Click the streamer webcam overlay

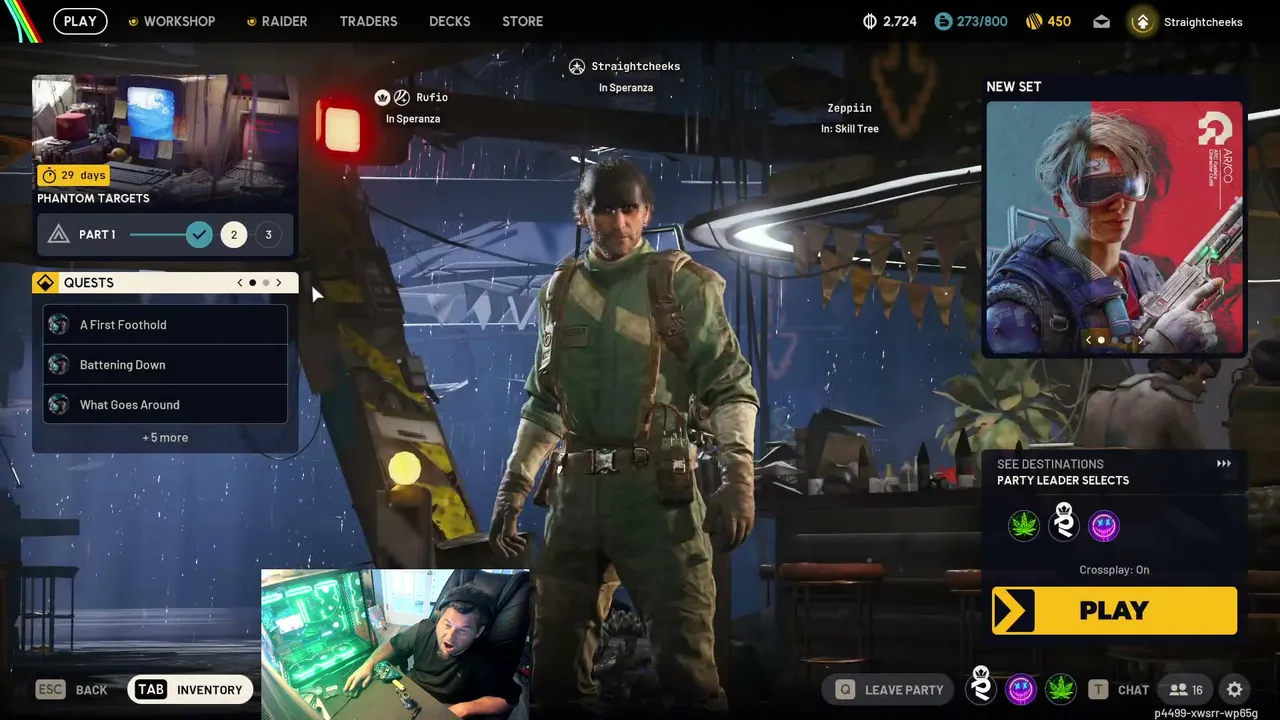pos(395,645)
